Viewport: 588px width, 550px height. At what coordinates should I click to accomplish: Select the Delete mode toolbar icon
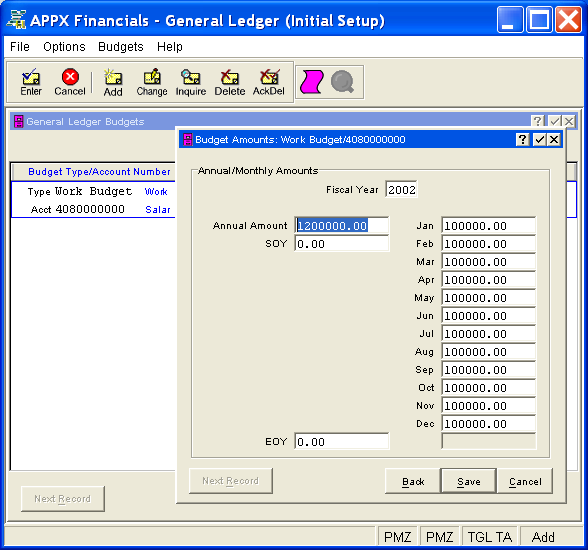coord(230,82)
